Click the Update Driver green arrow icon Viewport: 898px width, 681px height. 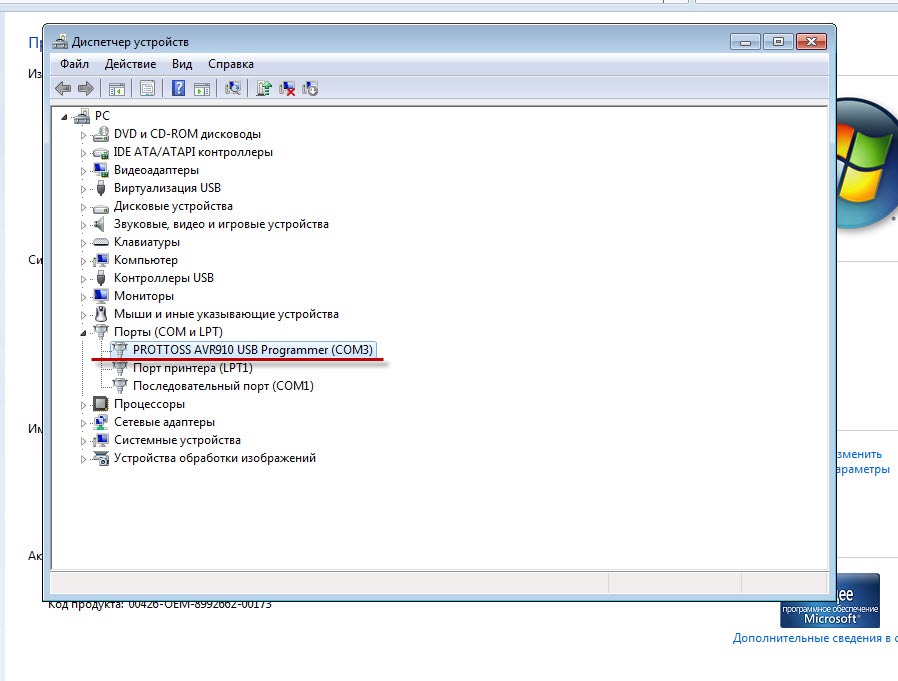click(264, 88)
